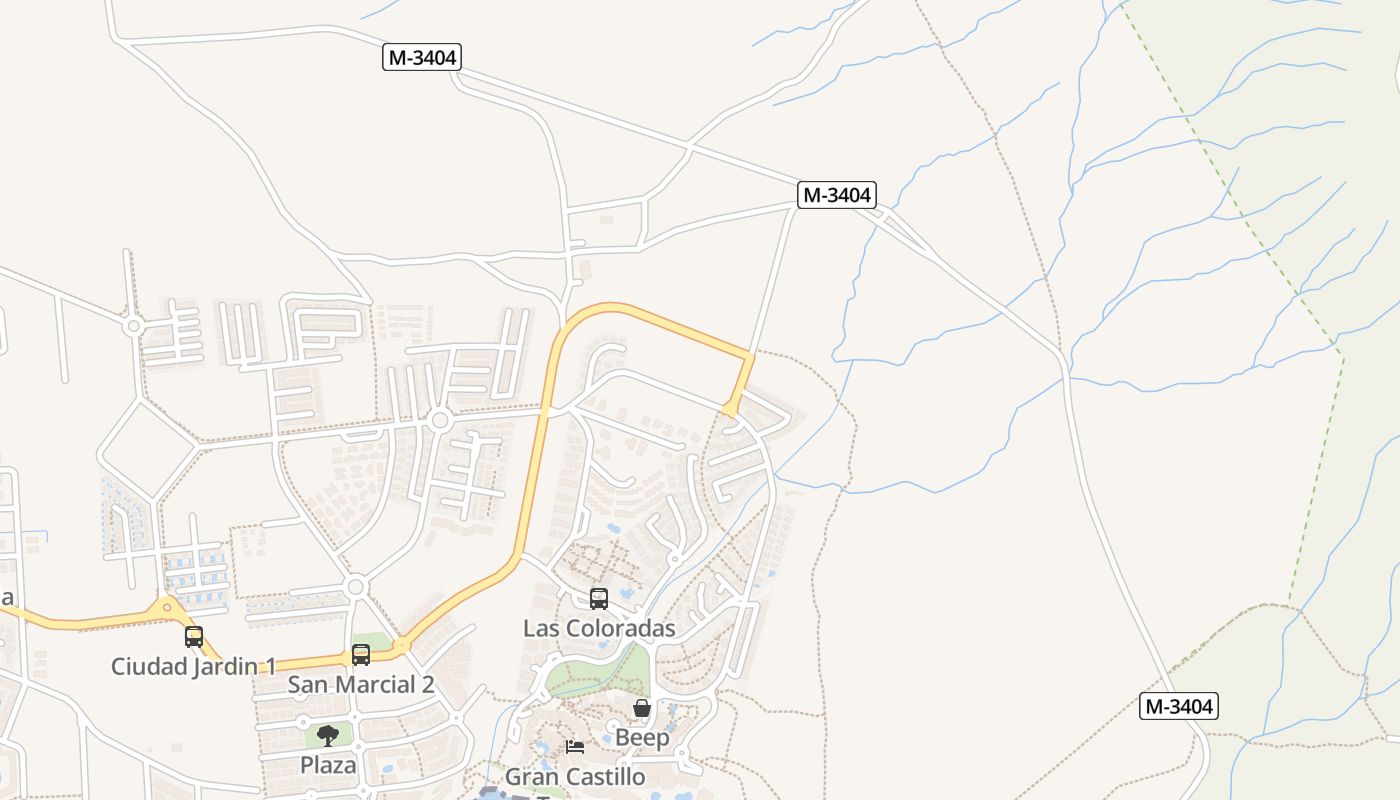
Task: Select the M-3404 shield at the central junction
Action: (x=837, y=195)
